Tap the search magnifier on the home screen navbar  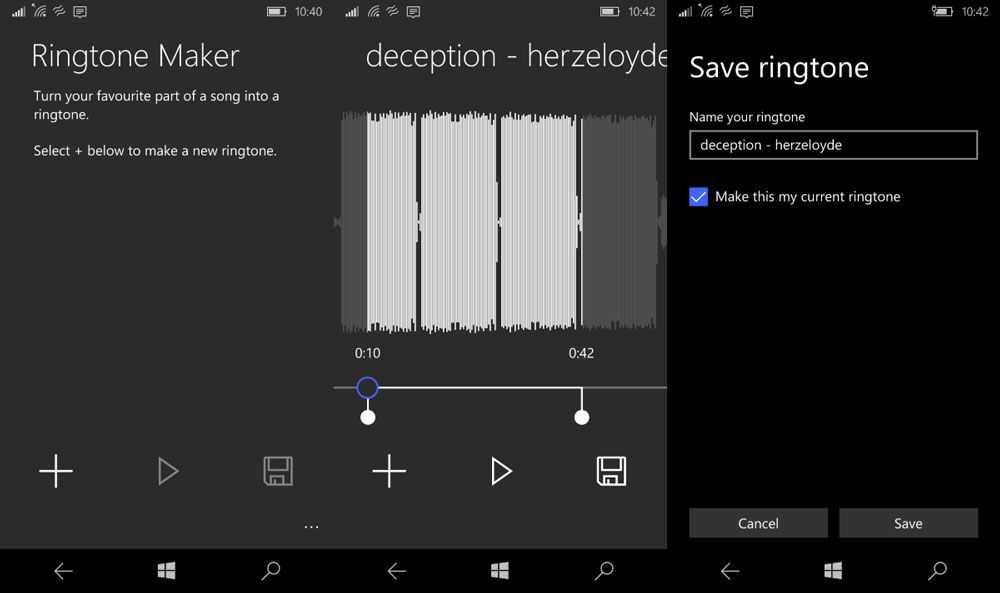coord(270,571)
